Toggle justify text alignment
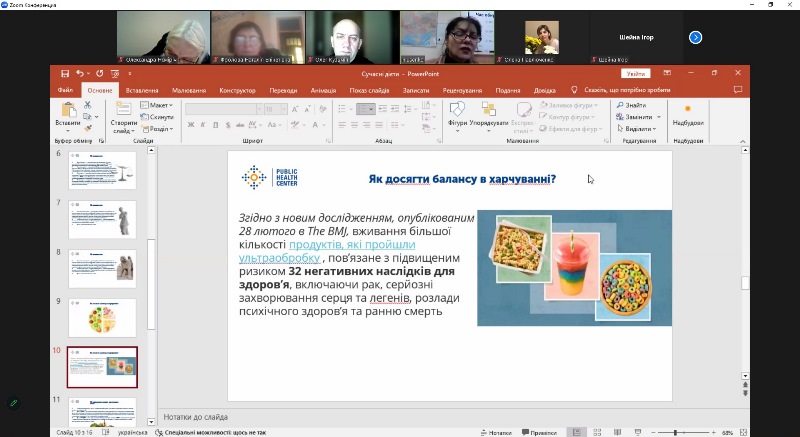 click(379, 124)
